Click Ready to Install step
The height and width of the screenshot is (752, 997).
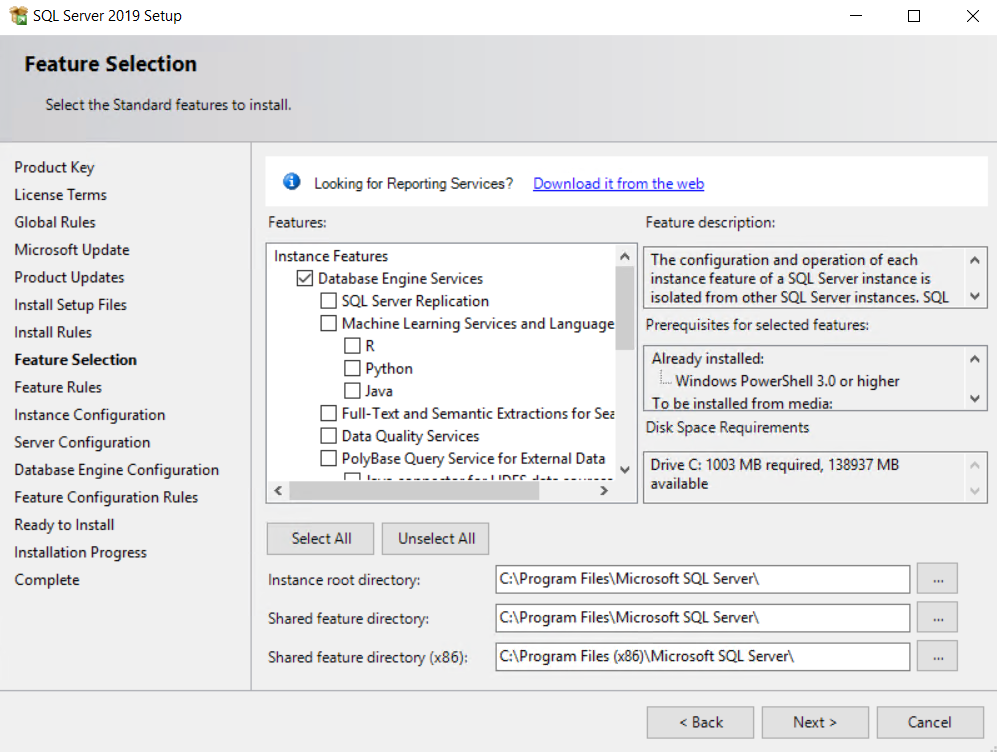[64, 525]
